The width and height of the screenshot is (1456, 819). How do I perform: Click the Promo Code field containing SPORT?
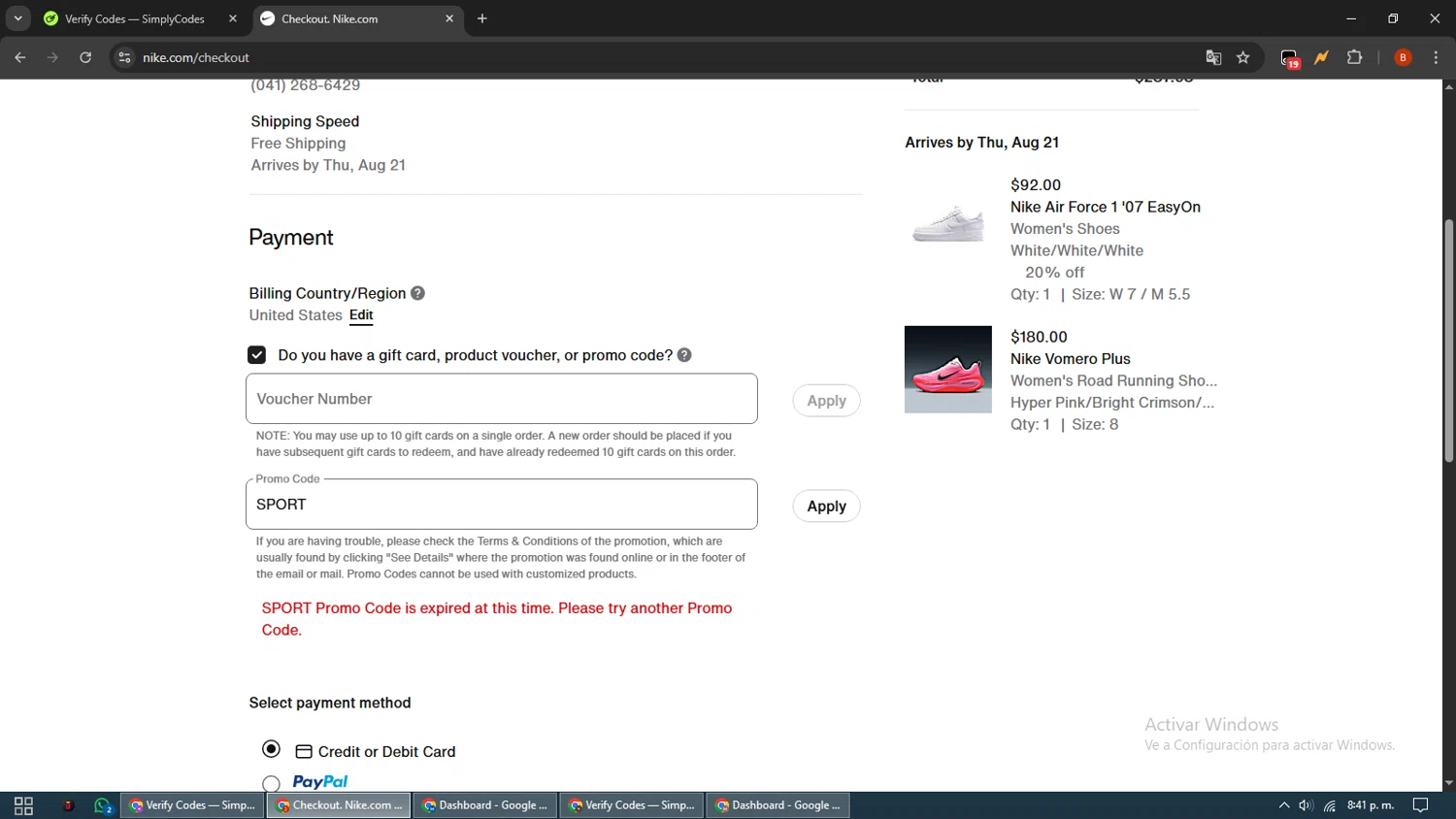click(x=502, y=505)
